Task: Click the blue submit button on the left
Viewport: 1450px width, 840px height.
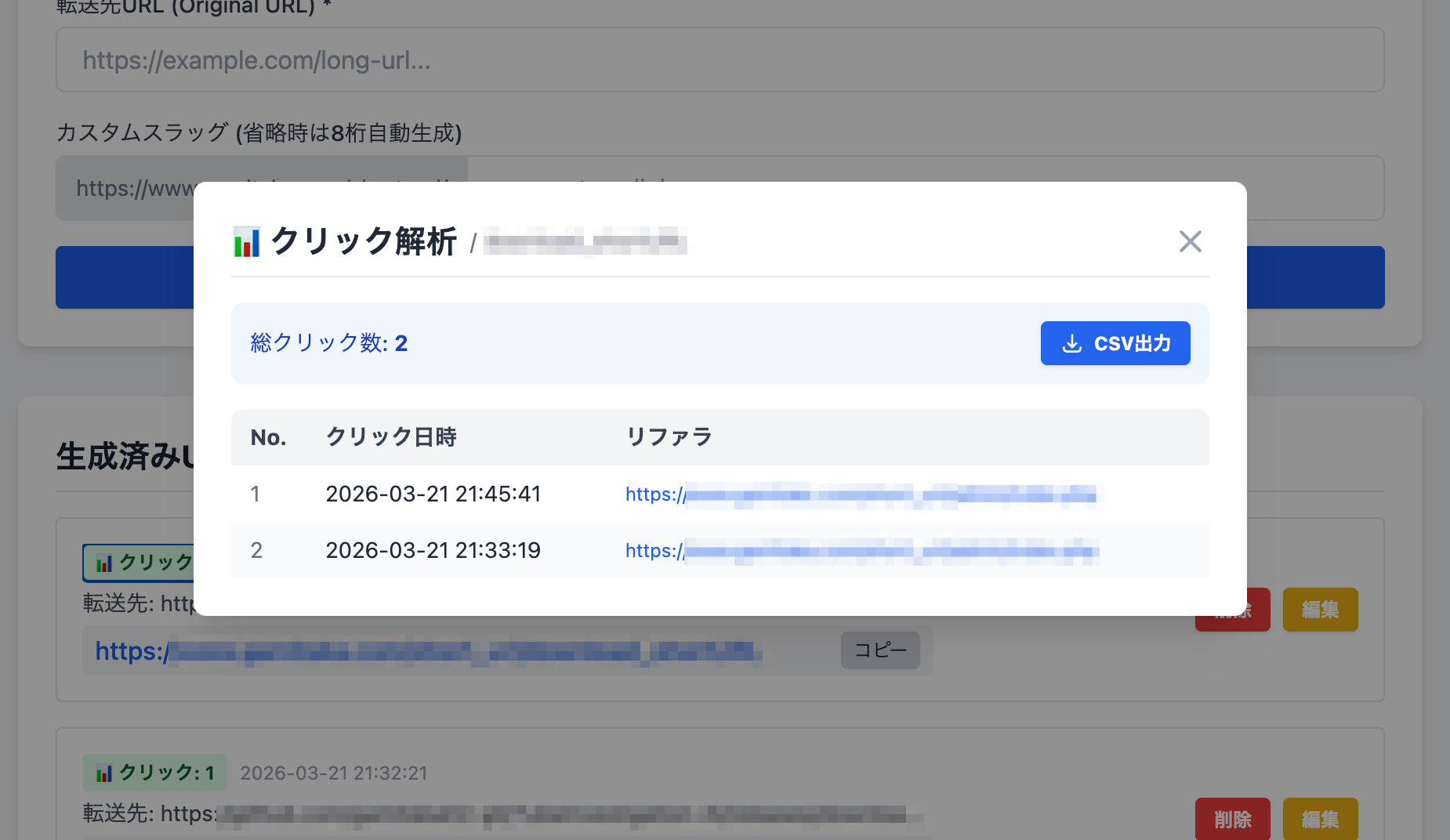Action: (x=125, y=277)
